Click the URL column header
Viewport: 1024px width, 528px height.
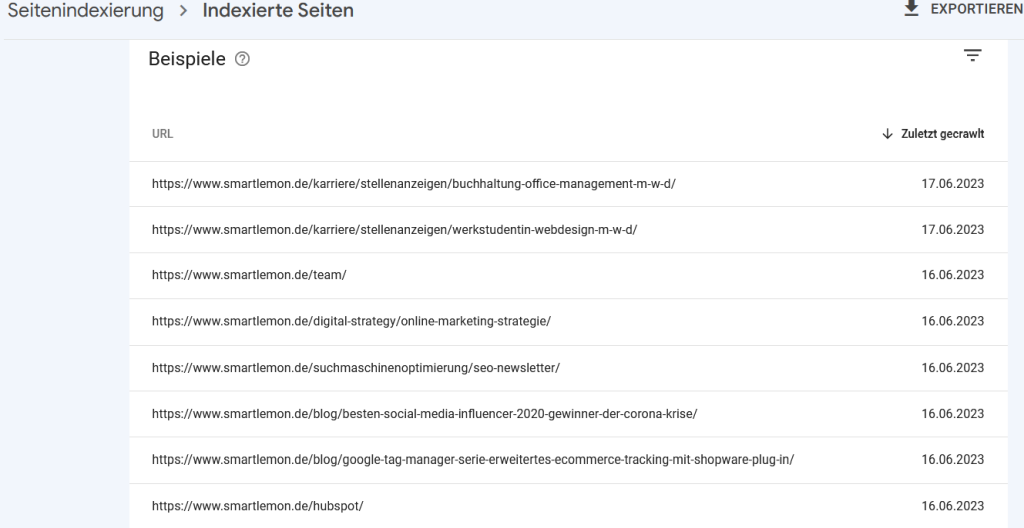(x=163, y=134)
